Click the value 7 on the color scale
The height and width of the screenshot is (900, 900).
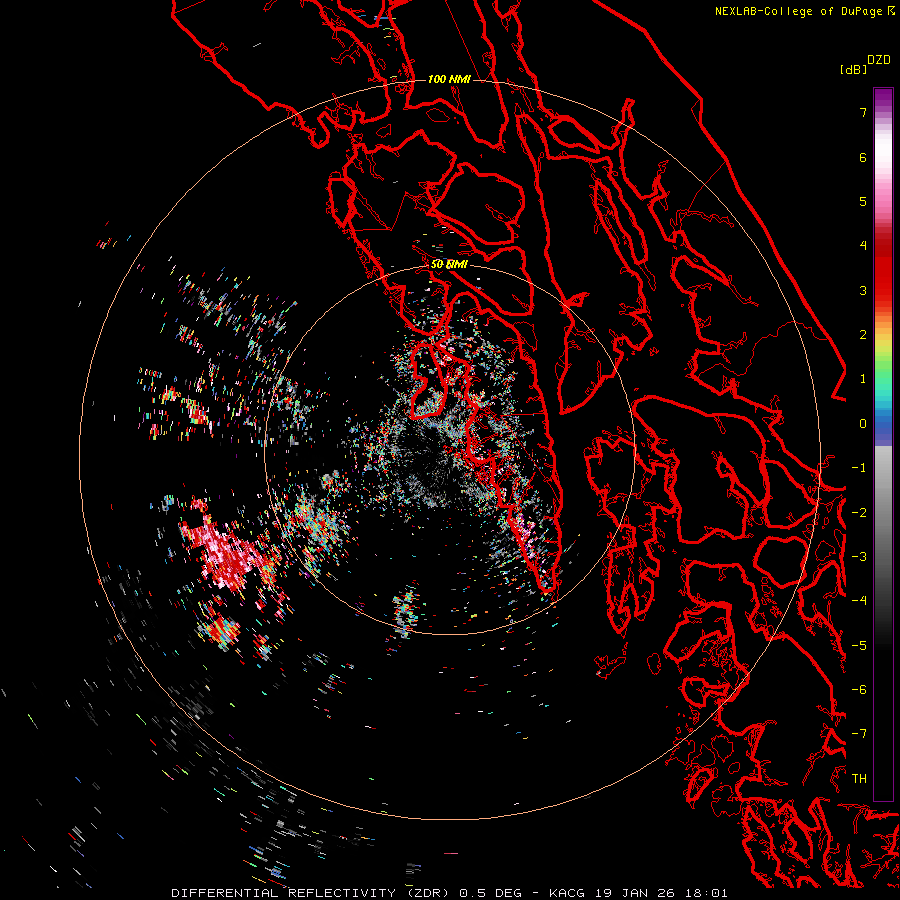(x=863, y=112)
